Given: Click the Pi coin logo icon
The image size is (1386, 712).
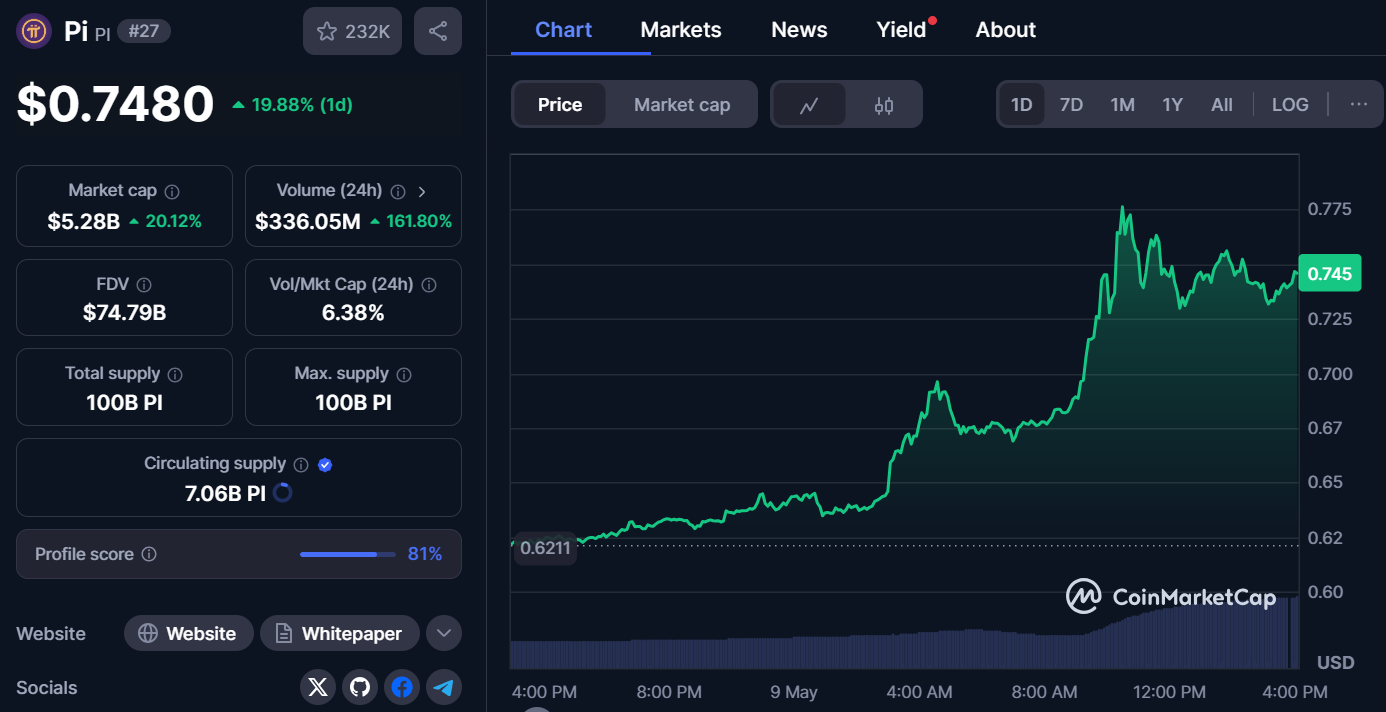Looking at the screenshot, I should pyautogui.click(x=34, y=31).
